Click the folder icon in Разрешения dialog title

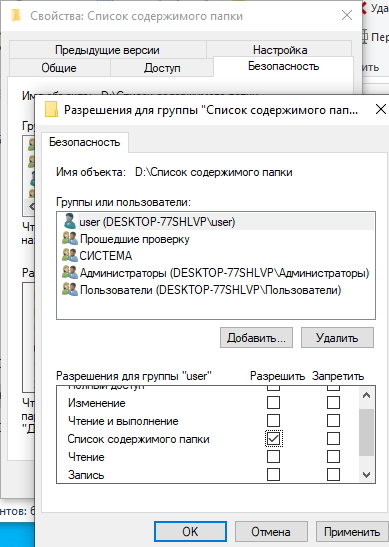[51, 110]
